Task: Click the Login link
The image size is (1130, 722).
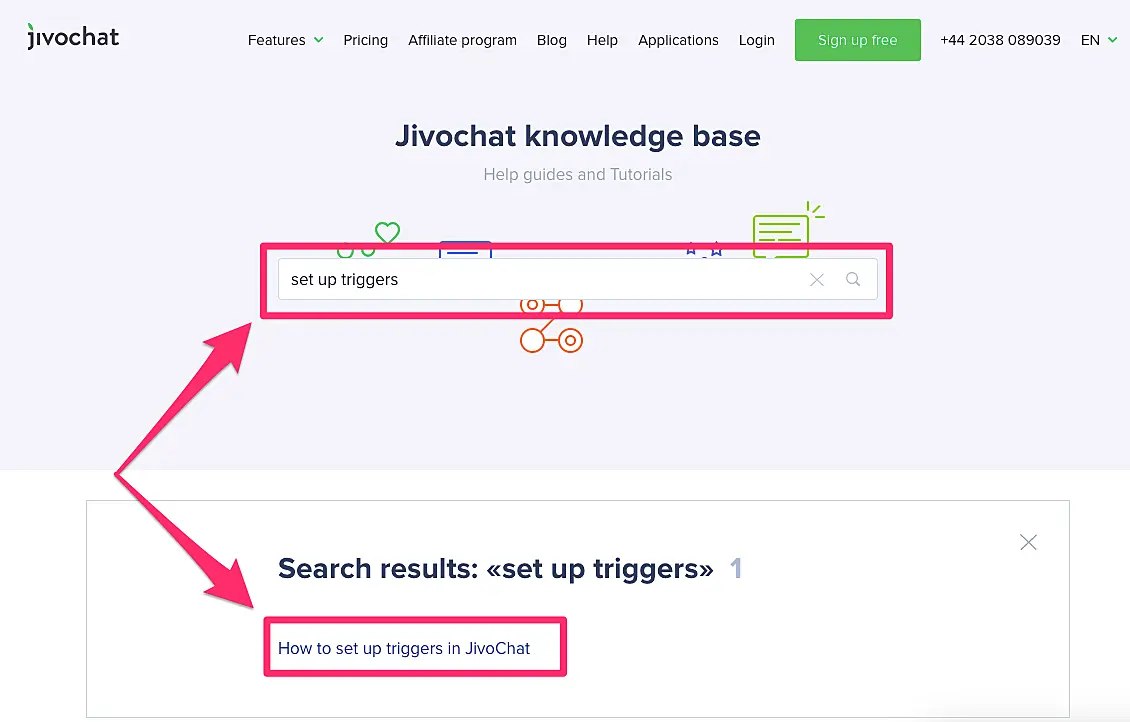Action: pyautogui.click(x=757, y=40)
